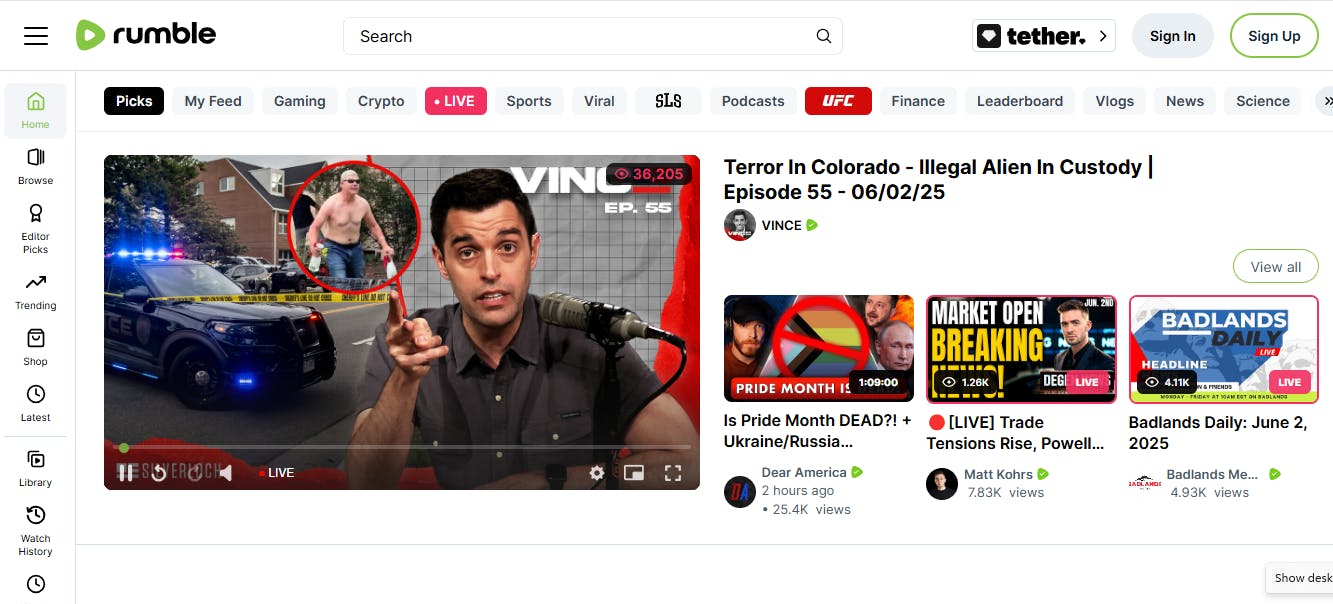This screenshot has width=1333, height=604.
Task: Select the My Feed tab
Action: point(213,101)
